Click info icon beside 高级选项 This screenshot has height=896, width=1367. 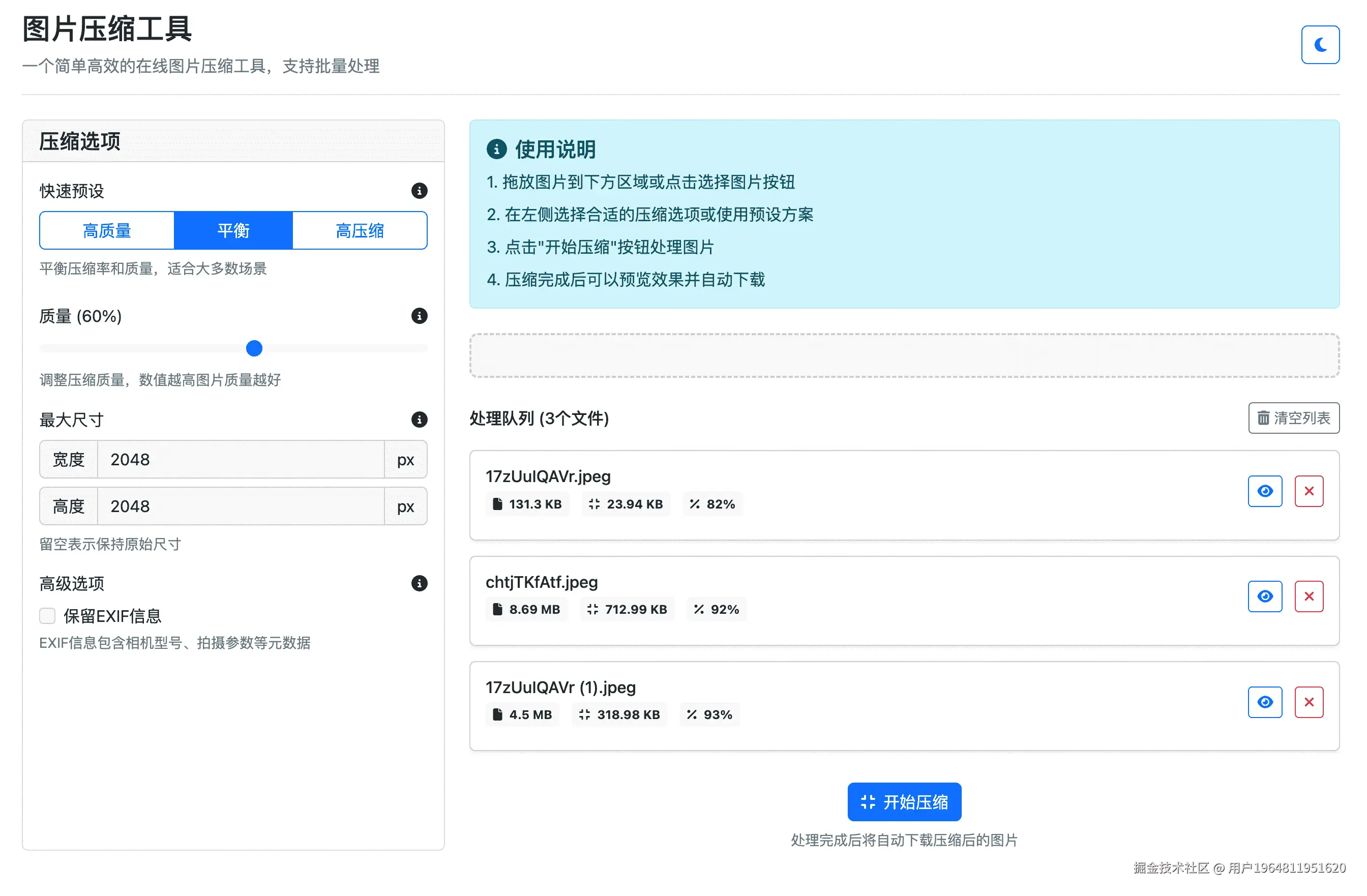(x=419, y=584)
